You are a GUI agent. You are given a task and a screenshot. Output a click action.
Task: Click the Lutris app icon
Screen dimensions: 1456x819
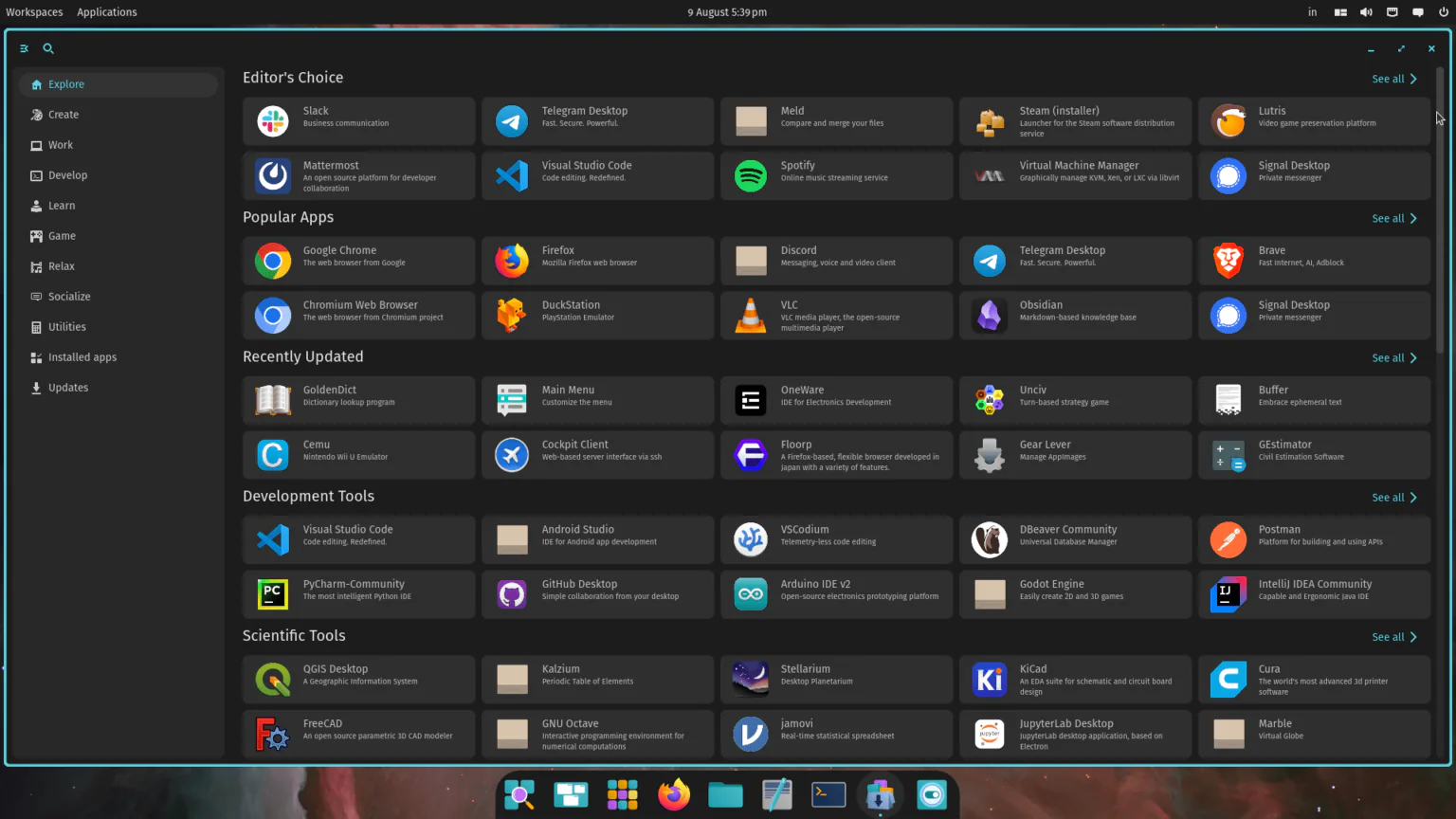[x=1228, y=121]
